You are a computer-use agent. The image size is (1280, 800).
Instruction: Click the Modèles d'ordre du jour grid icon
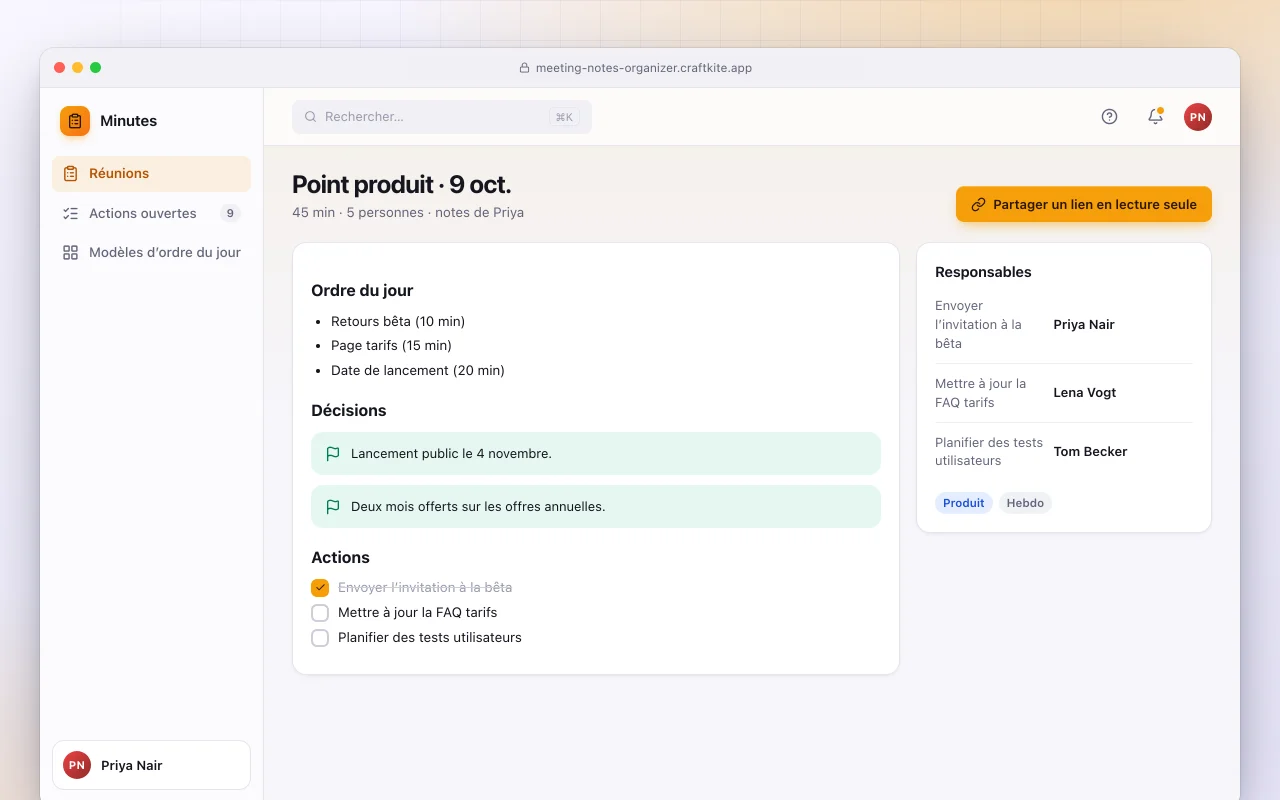(70, 253)
